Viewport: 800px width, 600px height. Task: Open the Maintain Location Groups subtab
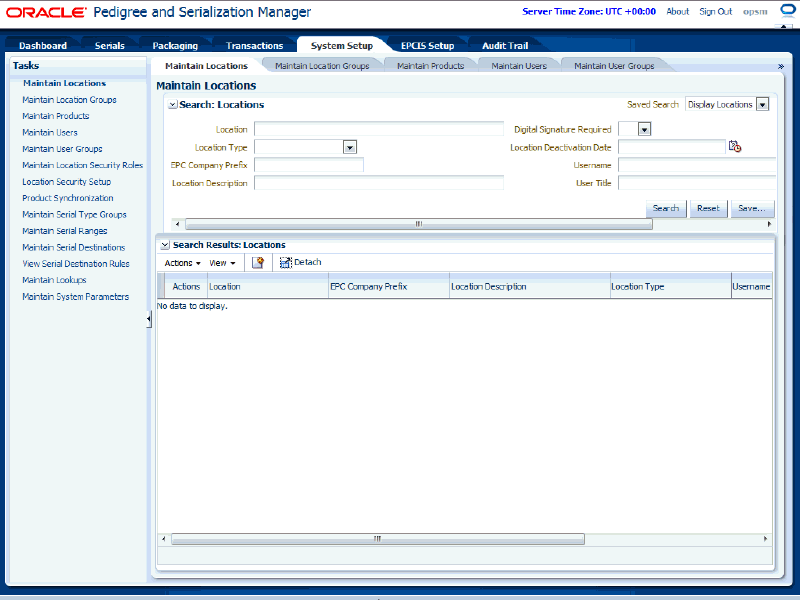click(x=322, y=66)
